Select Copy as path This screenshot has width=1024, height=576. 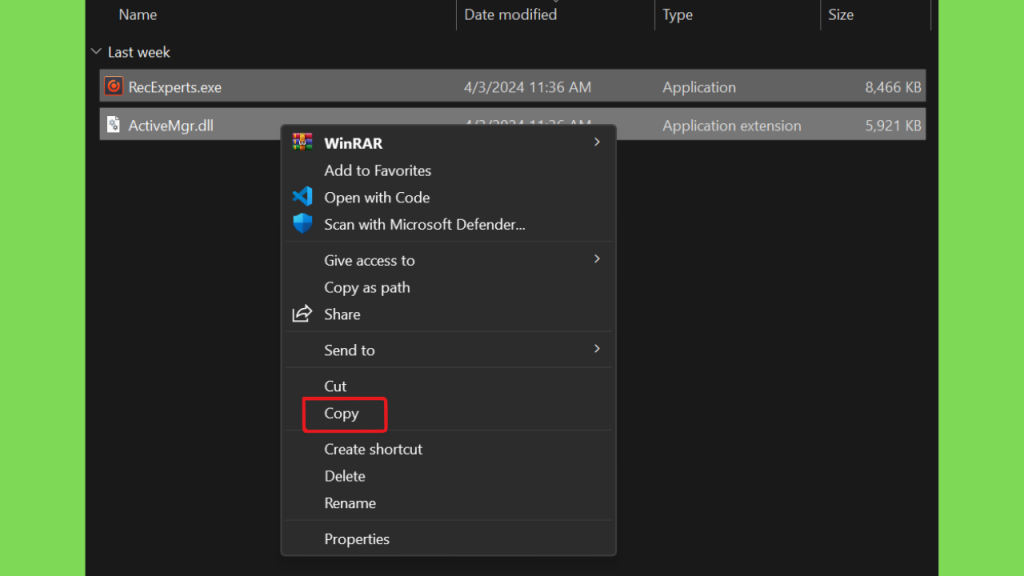(x=448, y=287)
